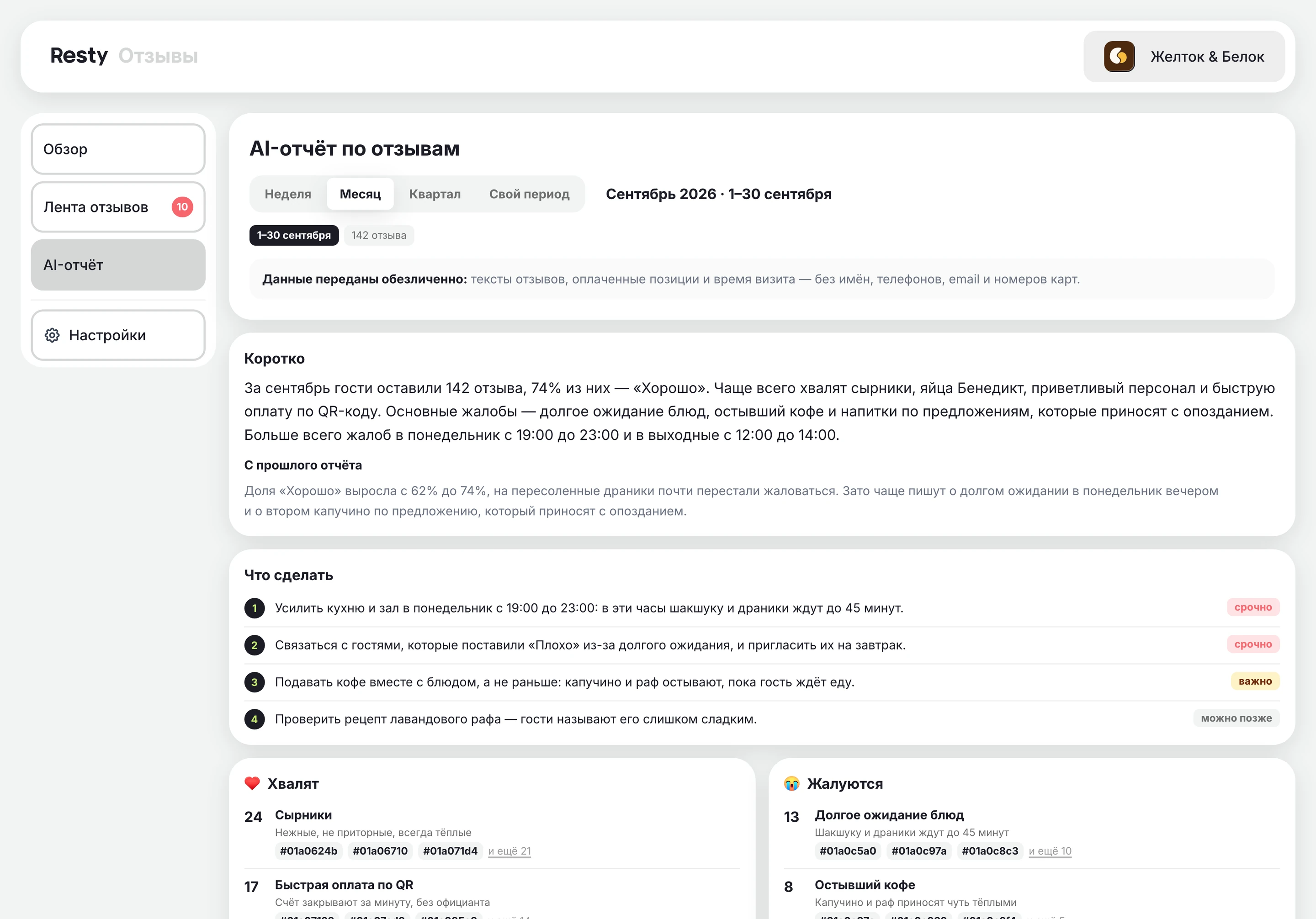
Task: Click the gear icon next to Настройки
Action: click(52, 335)
